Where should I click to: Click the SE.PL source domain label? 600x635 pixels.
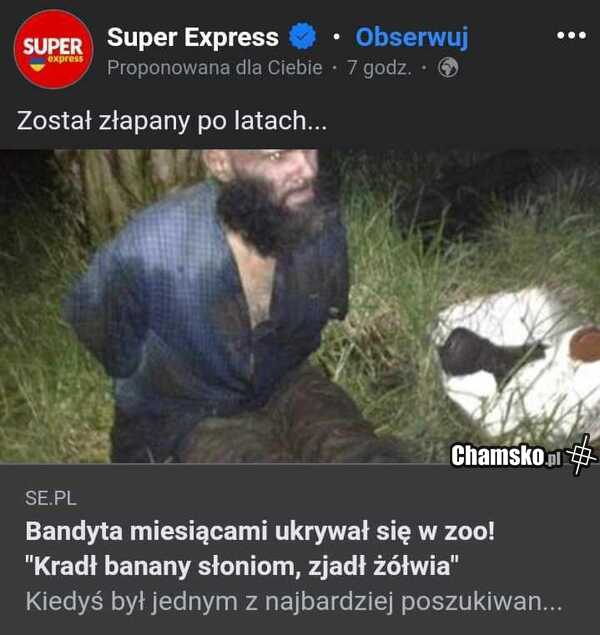51,498
